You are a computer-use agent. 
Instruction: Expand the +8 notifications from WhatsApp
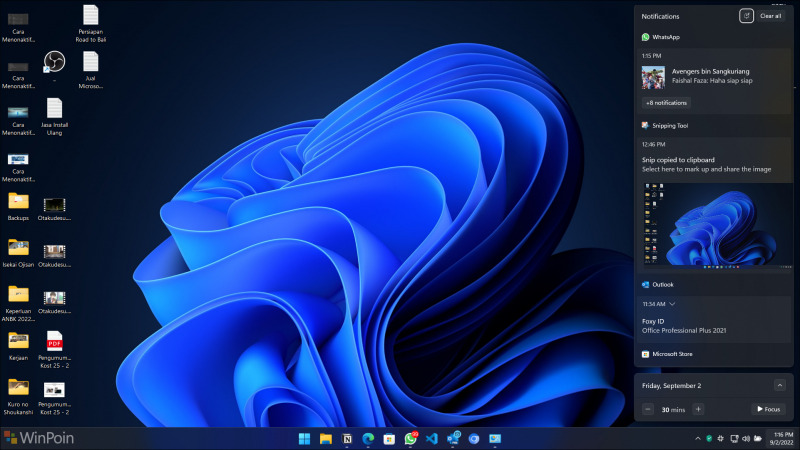point(666,102)
